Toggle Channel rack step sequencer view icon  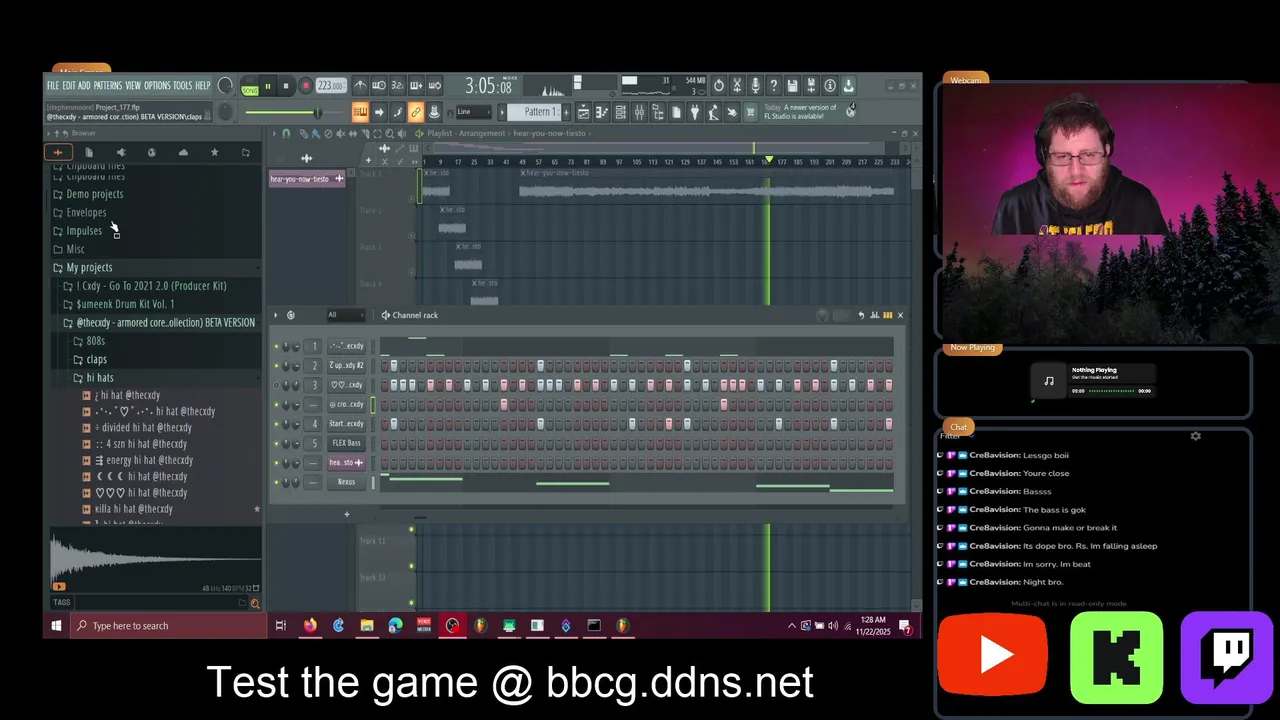pyautogui.click(x=887, y=315)
